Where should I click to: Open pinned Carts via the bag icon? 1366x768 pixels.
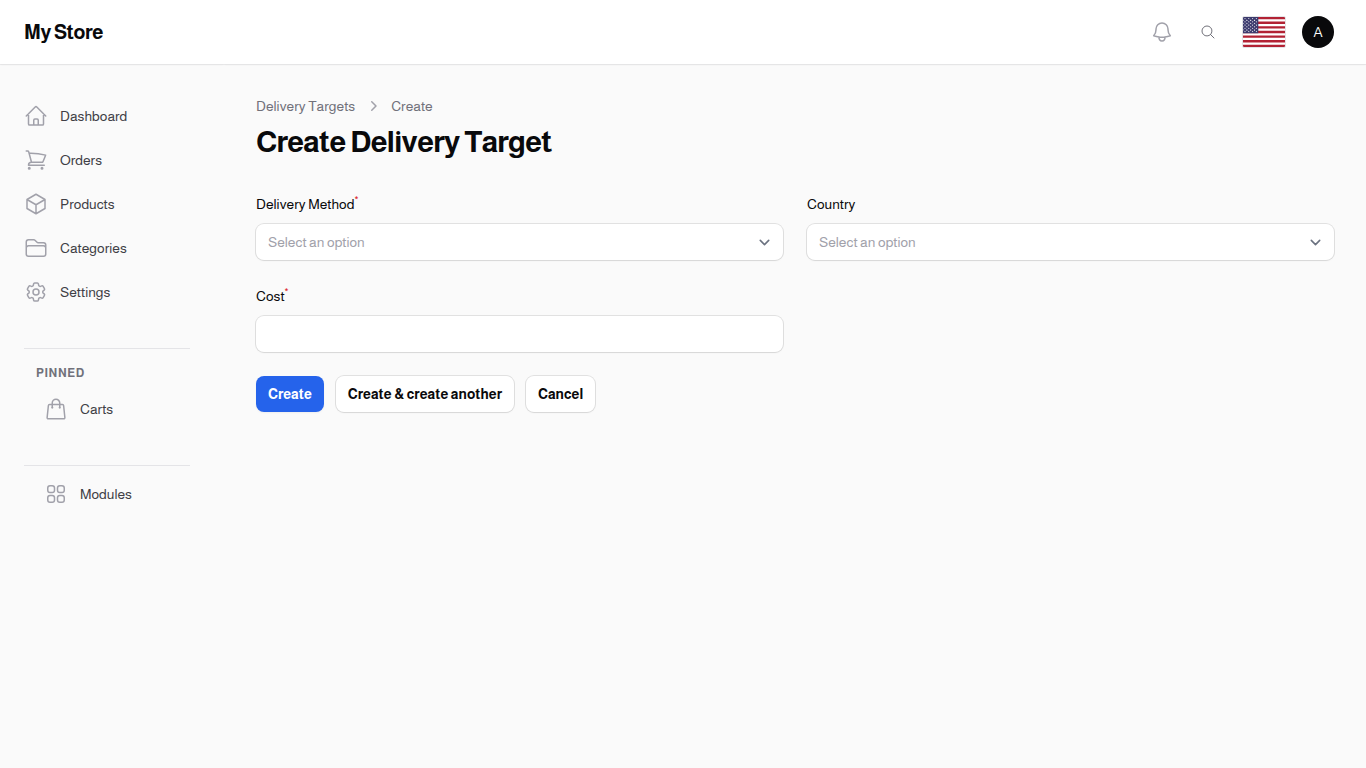56,408
